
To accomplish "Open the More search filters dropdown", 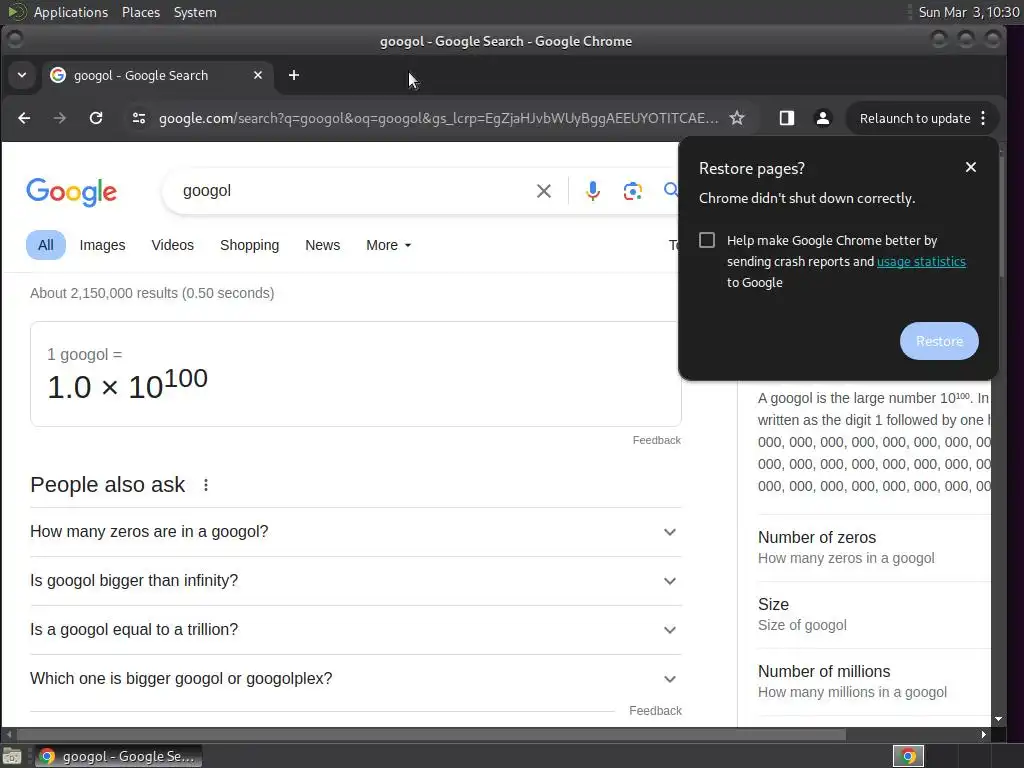I will (x=389, y=245).
